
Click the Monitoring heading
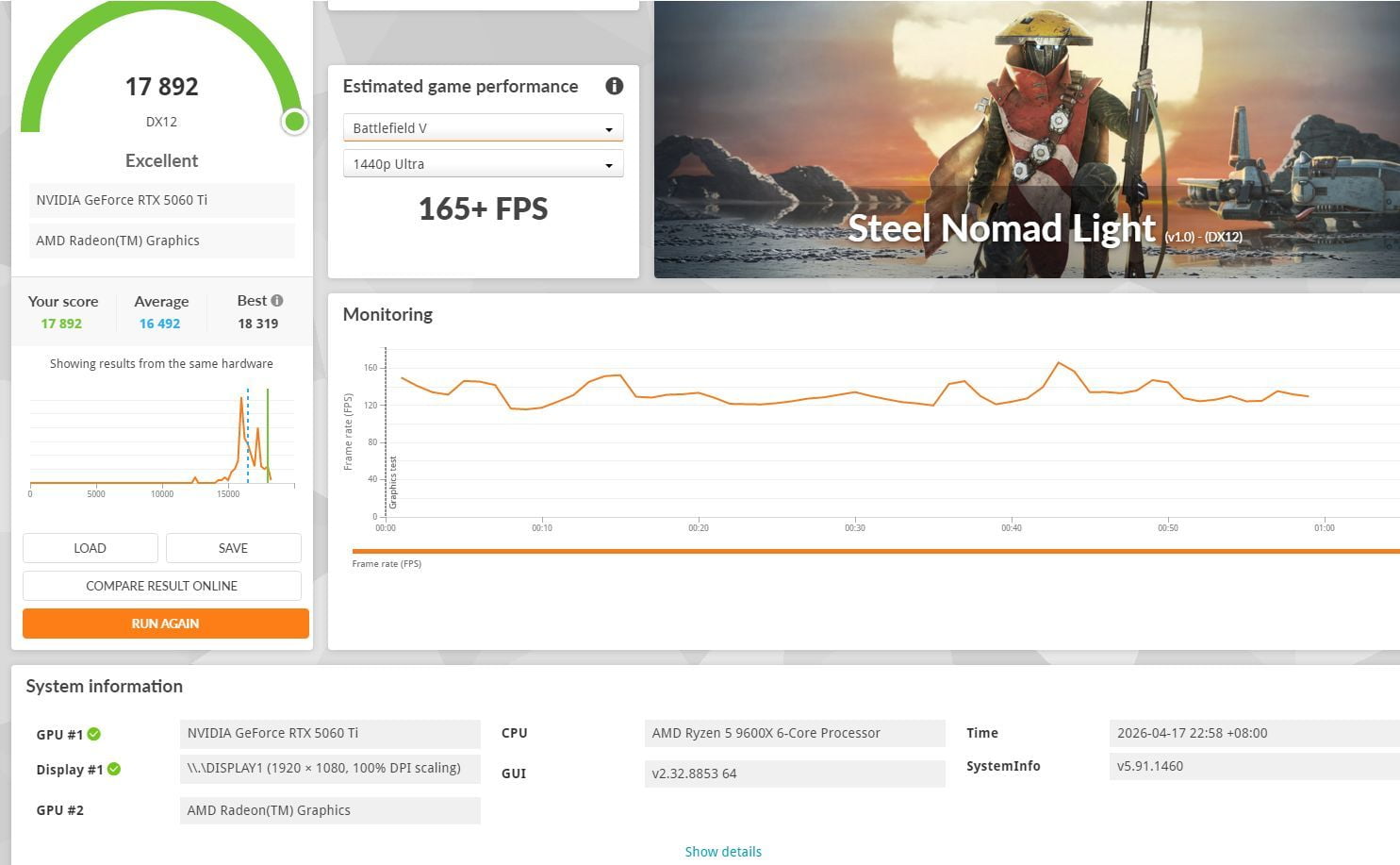387,314
